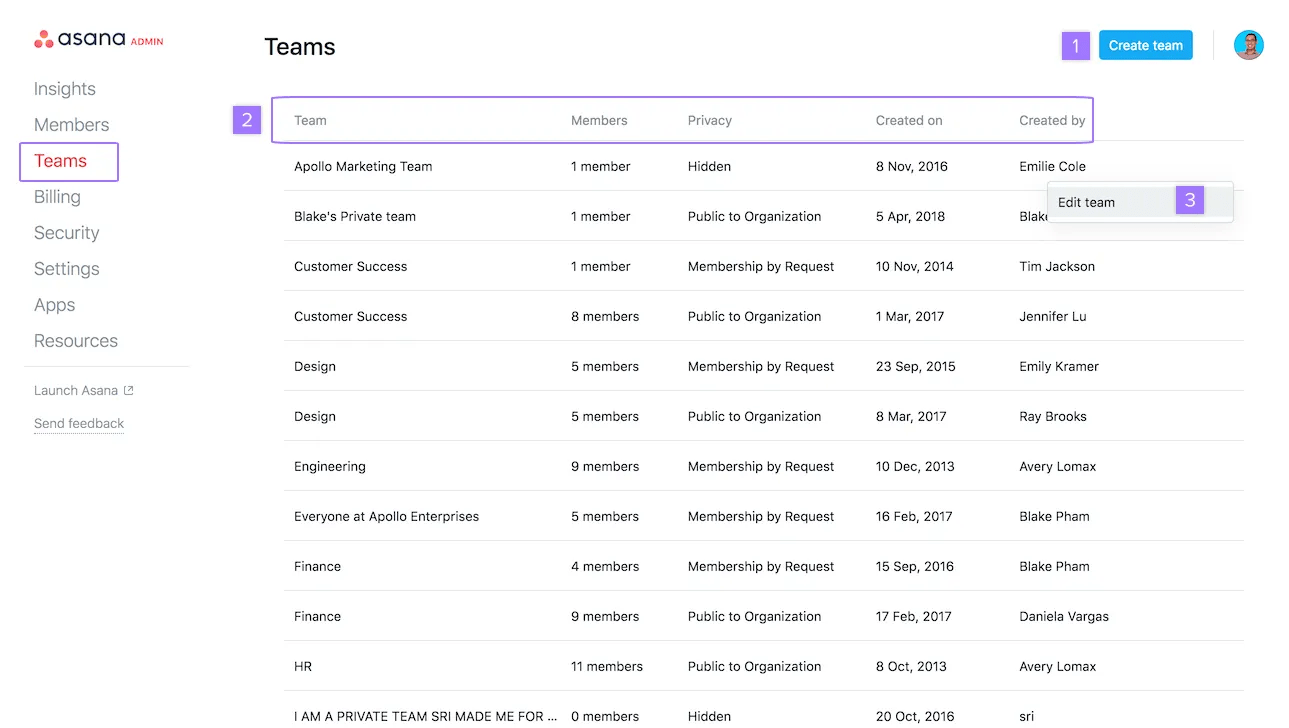Click the external-link icon beside Launch Asana
This screenshot has height=728, width=1289.
127,389
